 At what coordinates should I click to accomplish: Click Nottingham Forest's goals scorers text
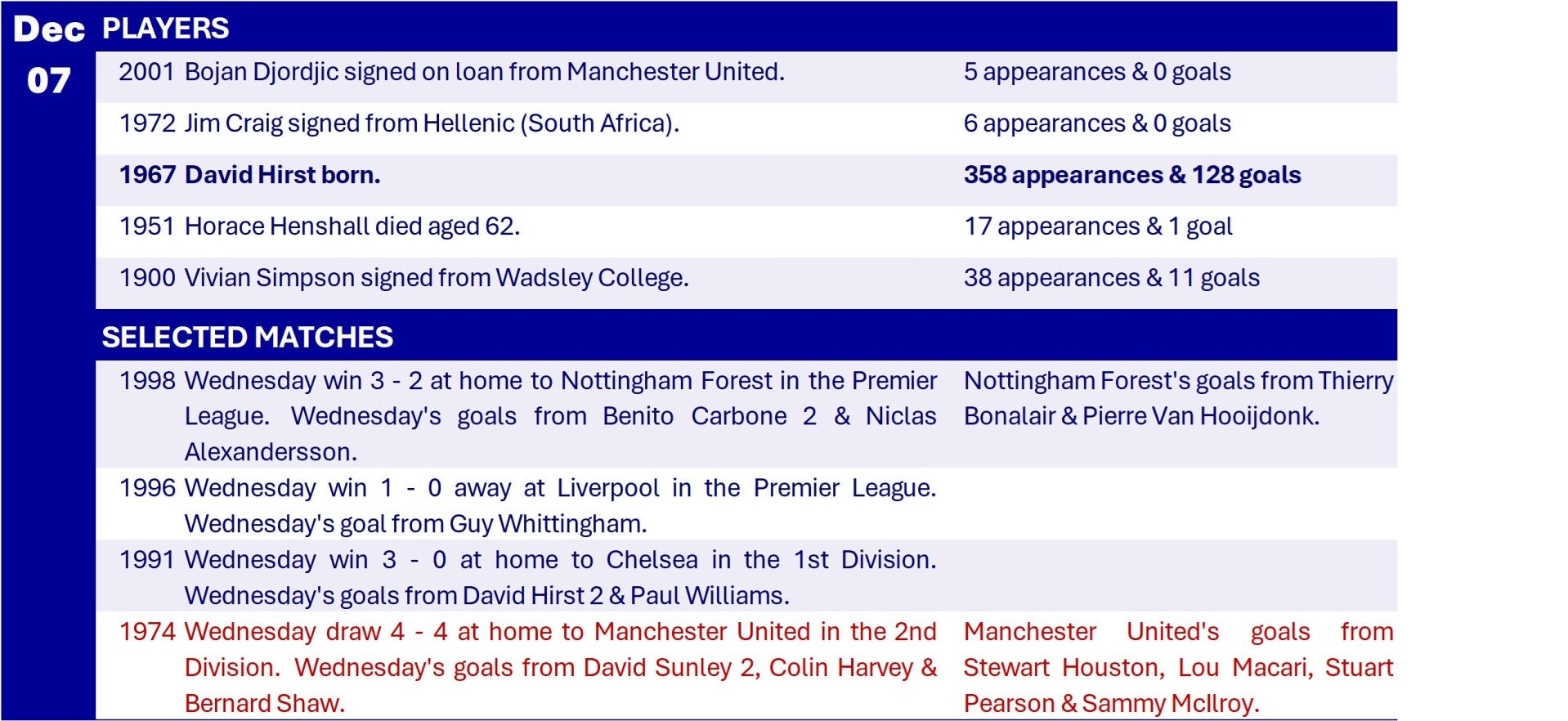1178,398
